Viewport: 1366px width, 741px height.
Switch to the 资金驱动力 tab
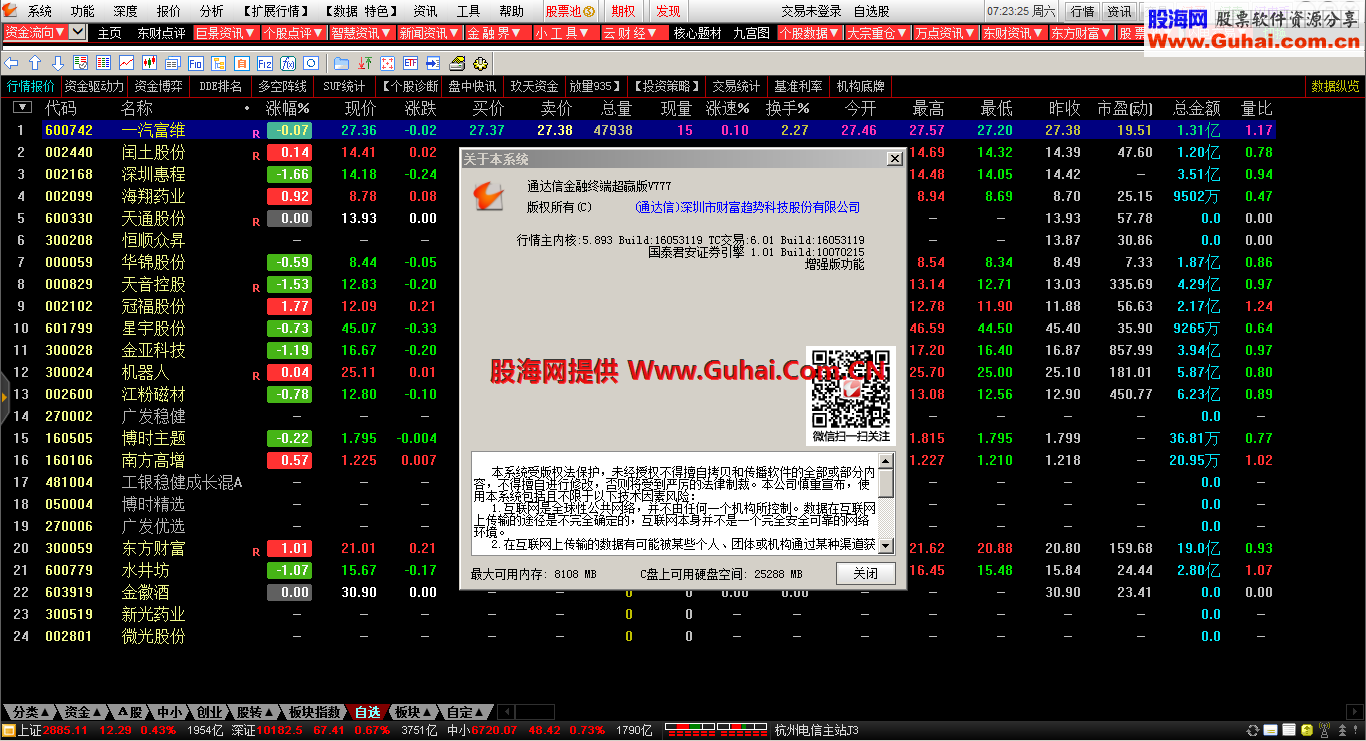(94, 86)
